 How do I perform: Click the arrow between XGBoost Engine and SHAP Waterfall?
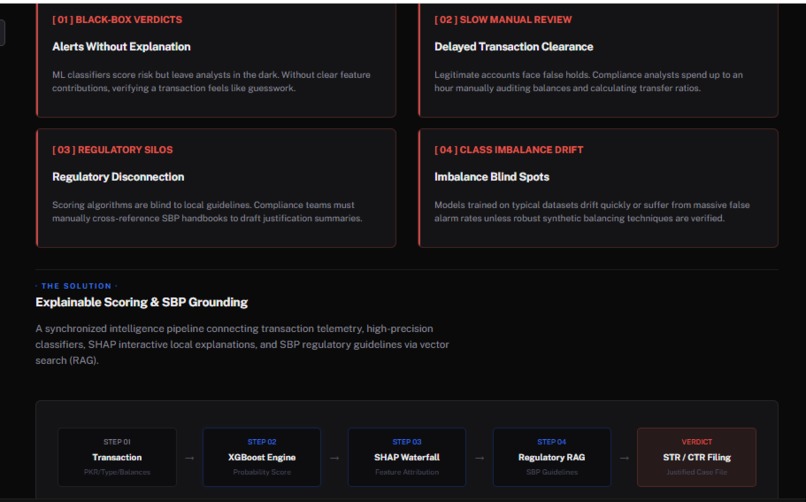[x=335, y=458]
